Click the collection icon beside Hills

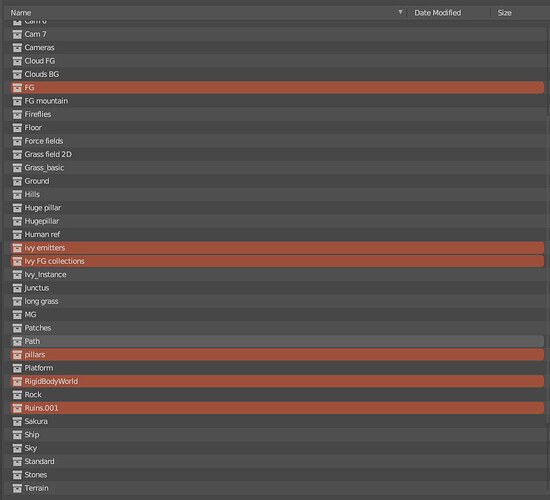17,194
